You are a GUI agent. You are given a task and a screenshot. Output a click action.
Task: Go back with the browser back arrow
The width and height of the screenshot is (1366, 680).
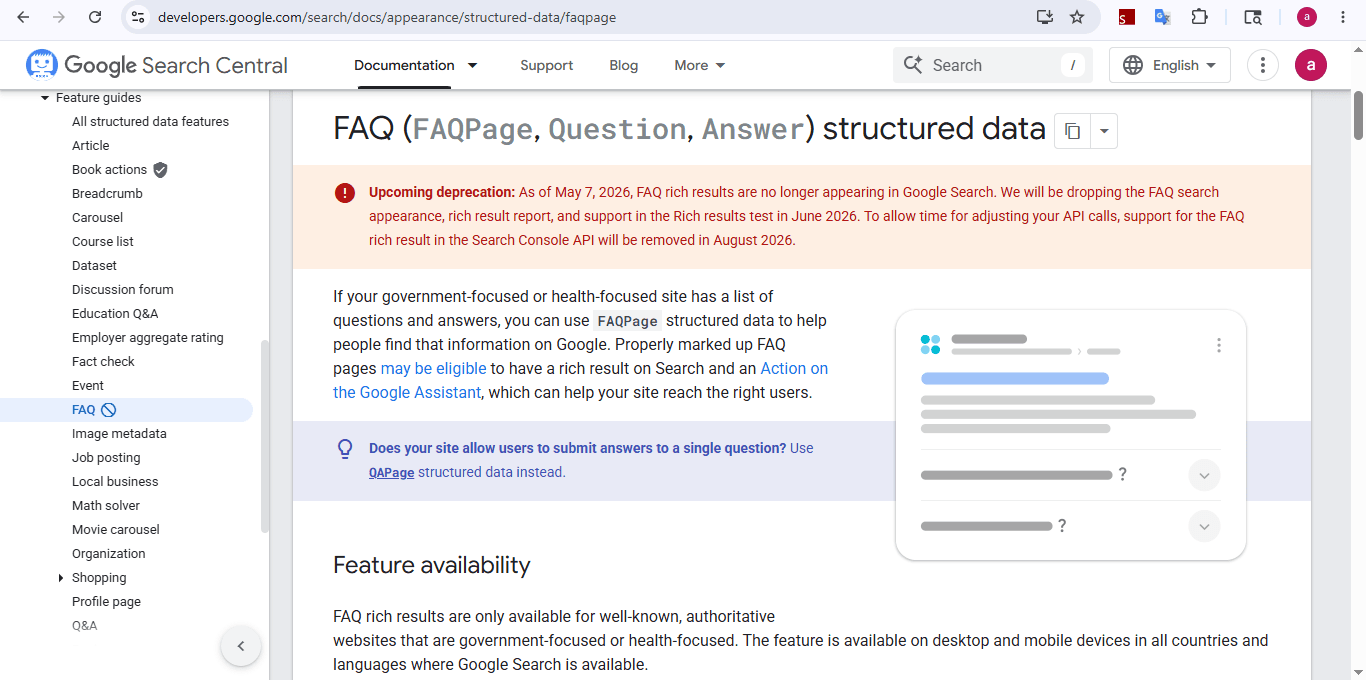pos(23,17)
